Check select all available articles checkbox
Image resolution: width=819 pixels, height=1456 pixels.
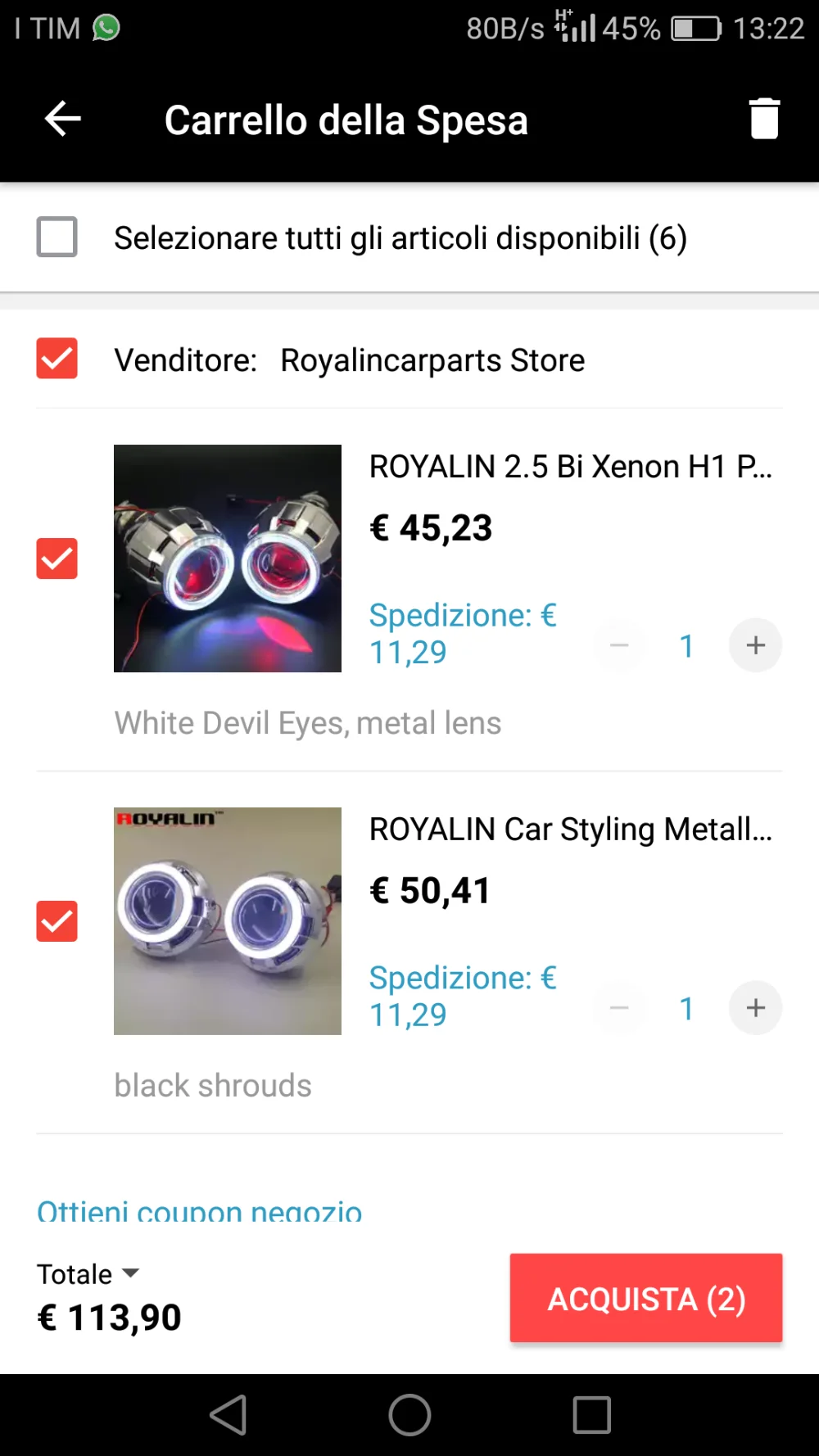(x=57, y=237)
